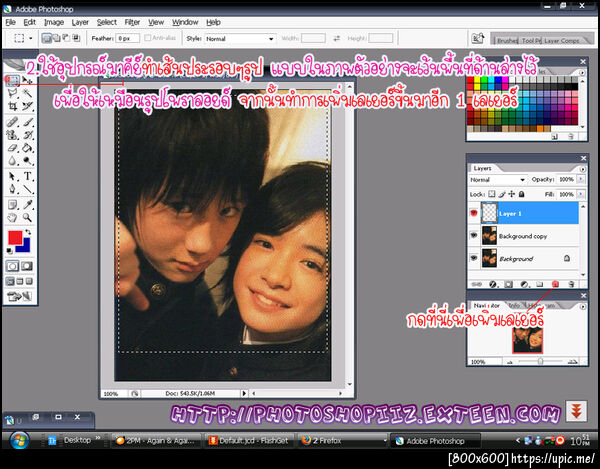This screenshot has height=469, width=600.
Task: Swap foreground and background colors
Action: (x=28, y=232)
